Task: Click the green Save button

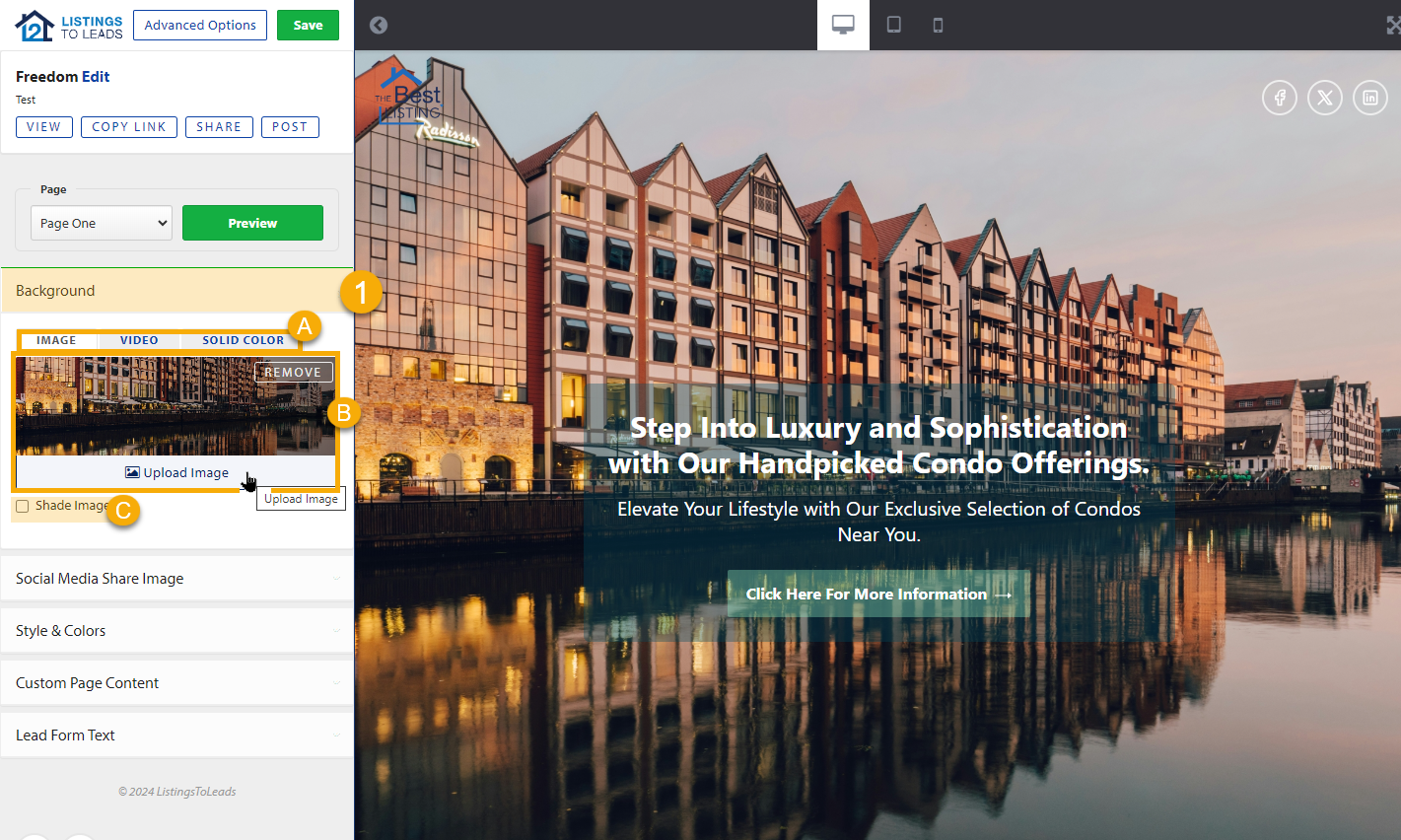Action: click(308, 26)
